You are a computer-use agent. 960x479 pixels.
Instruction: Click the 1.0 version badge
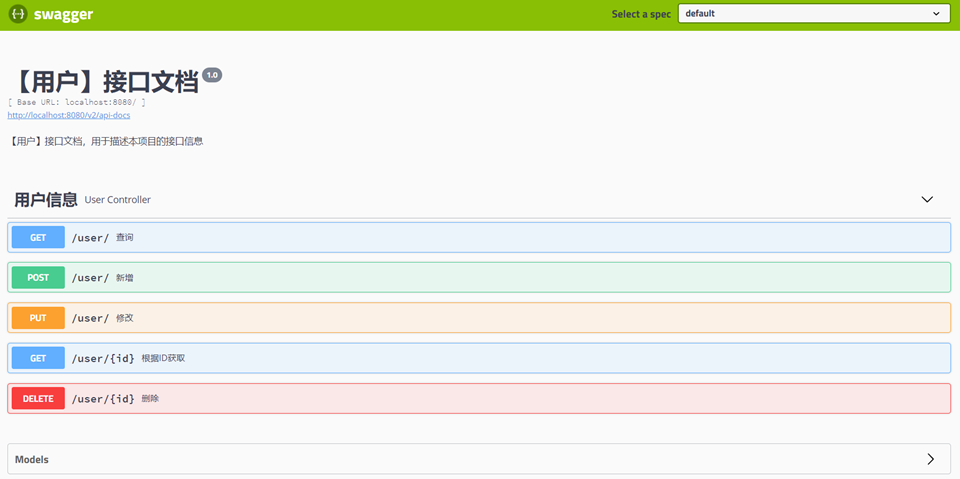[x=212, y=75]
